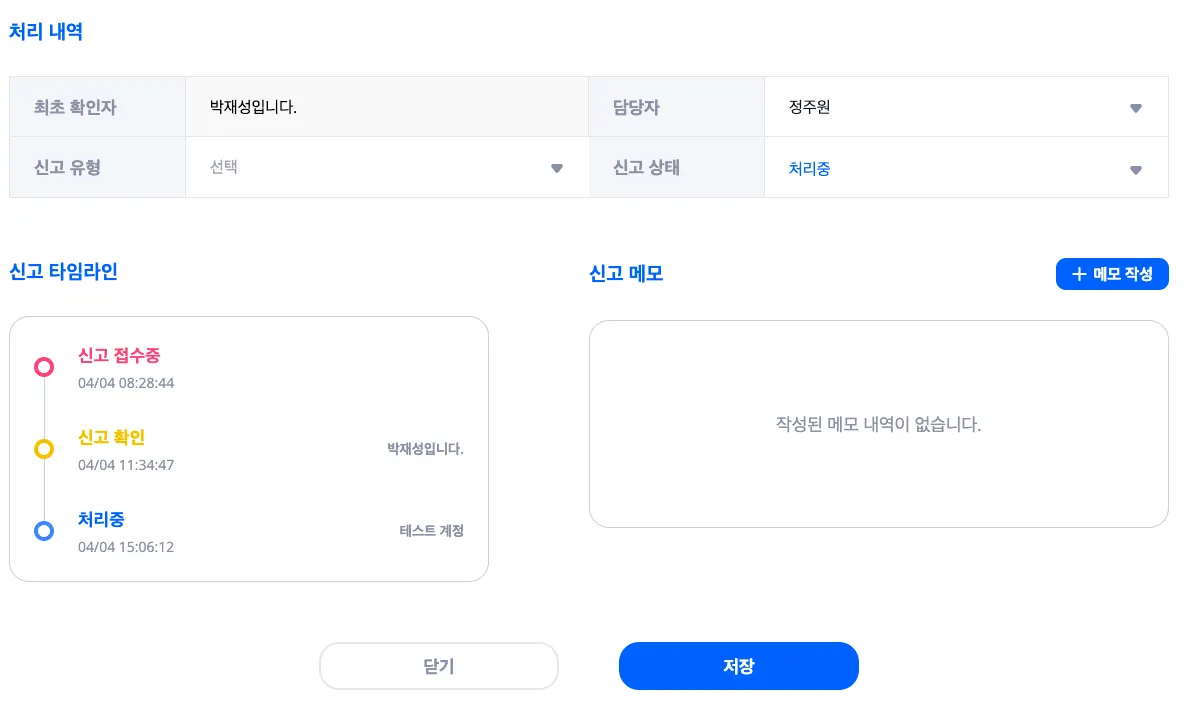Click the yellow 신고 확인 timeline circle
The width and height of the screenshot is (1185, 708).
pyautogui.click(x=44, y=449)
